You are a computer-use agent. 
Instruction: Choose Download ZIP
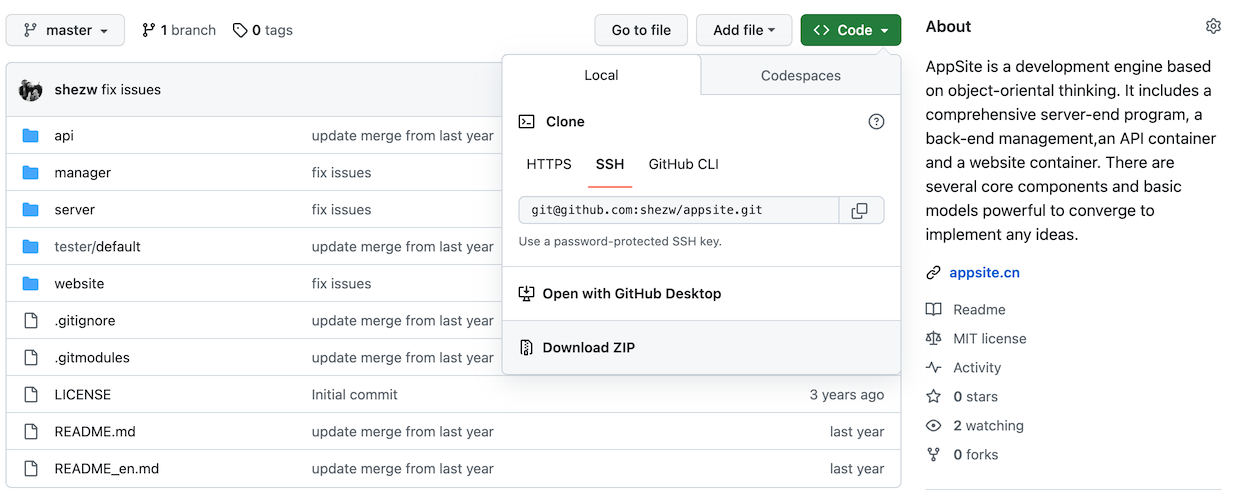(x=701, y=348)
